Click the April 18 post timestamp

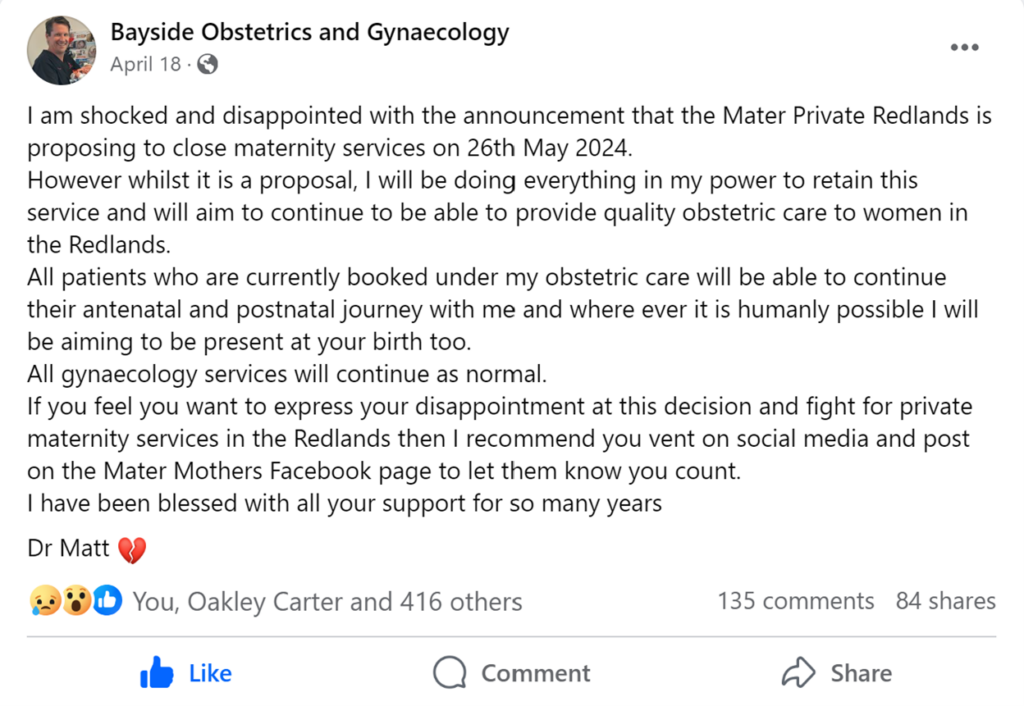(146, 65)
